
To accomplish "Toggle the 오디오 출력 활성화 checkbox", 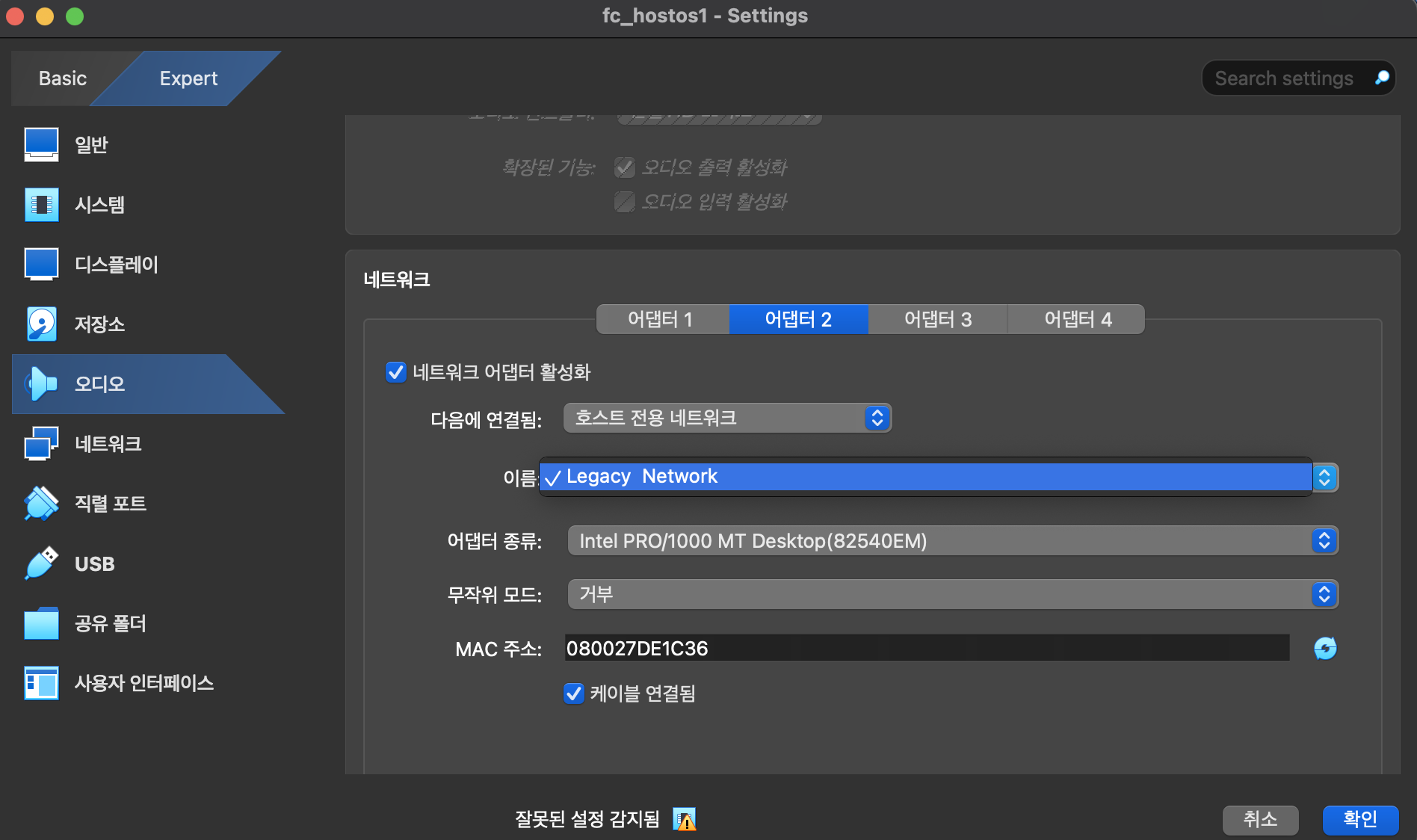I will (x=624, y=167).
